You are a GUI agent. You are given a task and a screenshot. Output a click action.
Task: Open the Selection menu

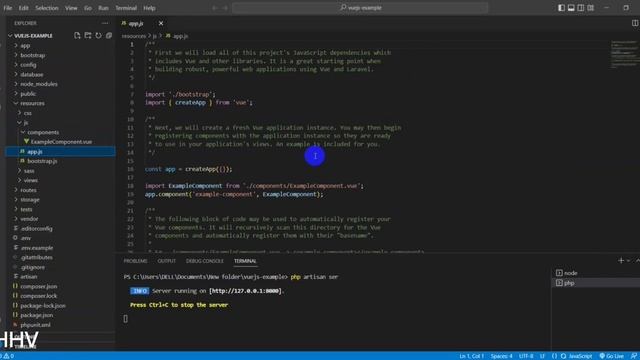click(47, 8)
